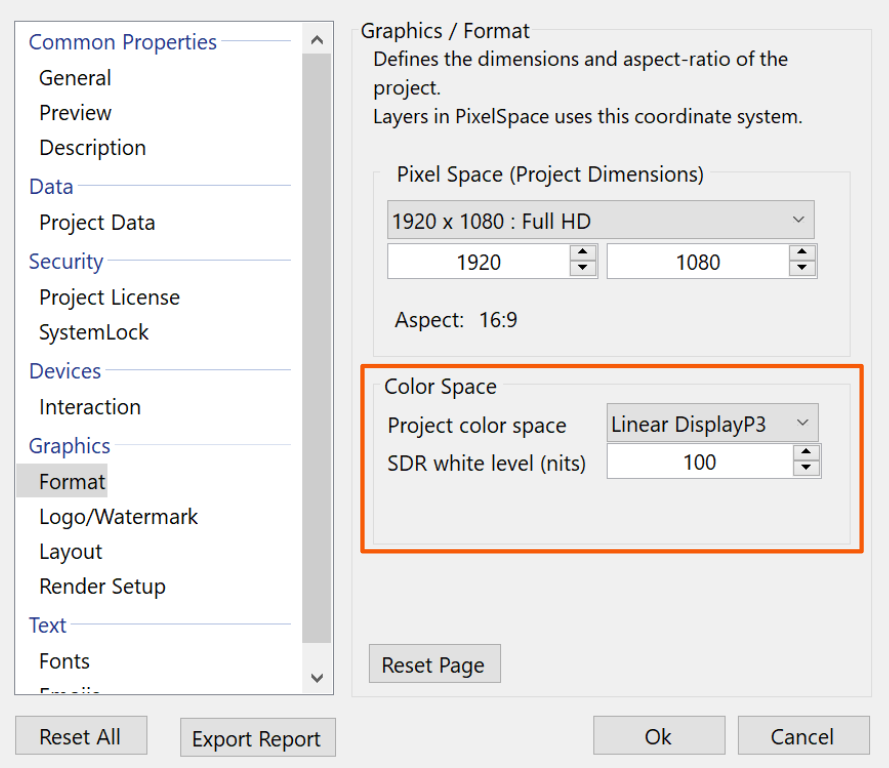Confirm the dialog with Ok
The width and height of the screenshot is (889, 768).
(657, 737)
